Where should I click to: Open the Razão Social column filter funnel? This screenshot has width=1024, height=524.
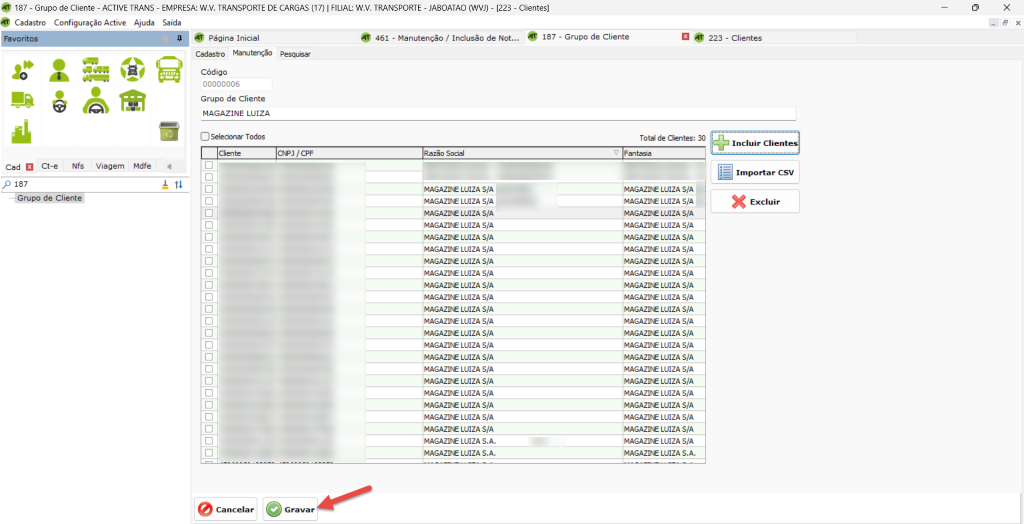point(616,153)
